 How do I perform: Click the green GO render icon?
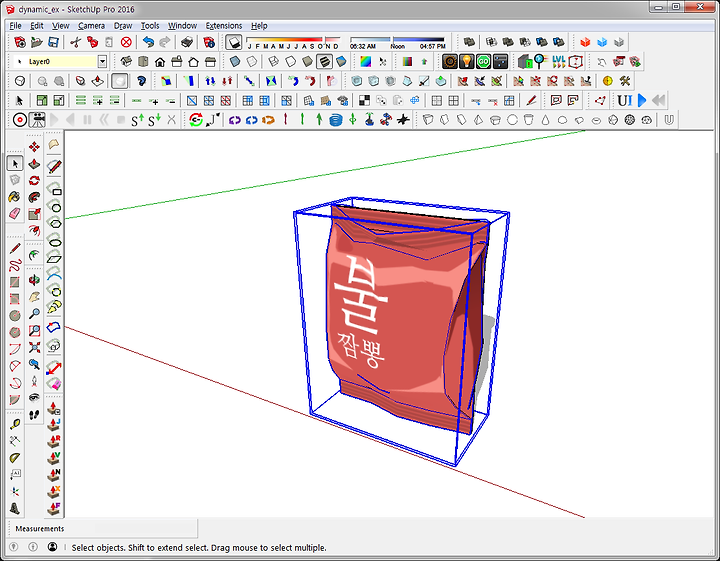484,62
